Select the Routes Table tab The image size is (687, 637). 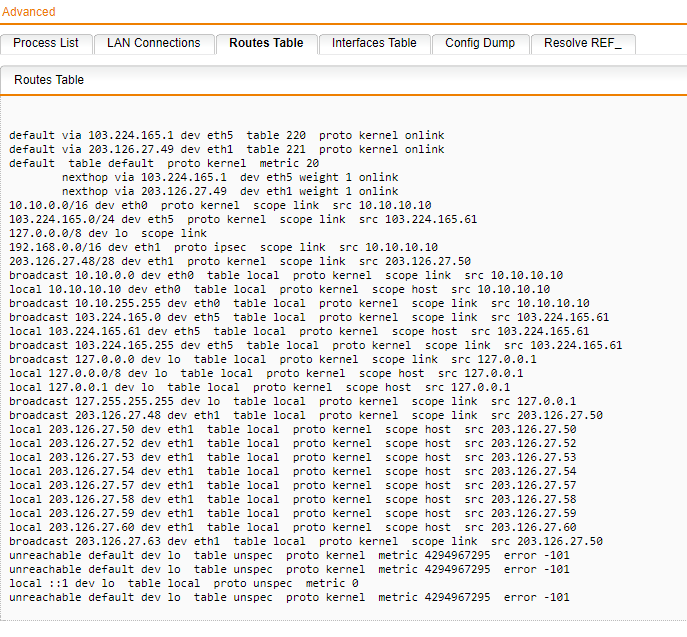[x=266, y=43]
